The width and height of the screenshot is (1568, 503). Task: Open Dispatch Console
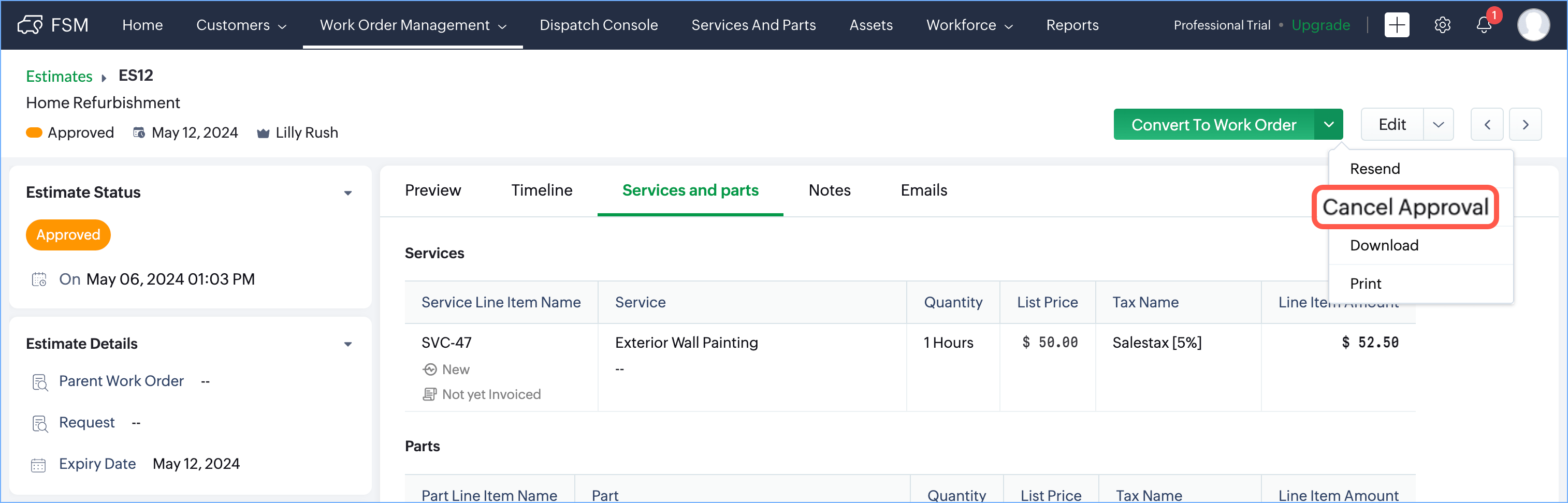(598, 25)
